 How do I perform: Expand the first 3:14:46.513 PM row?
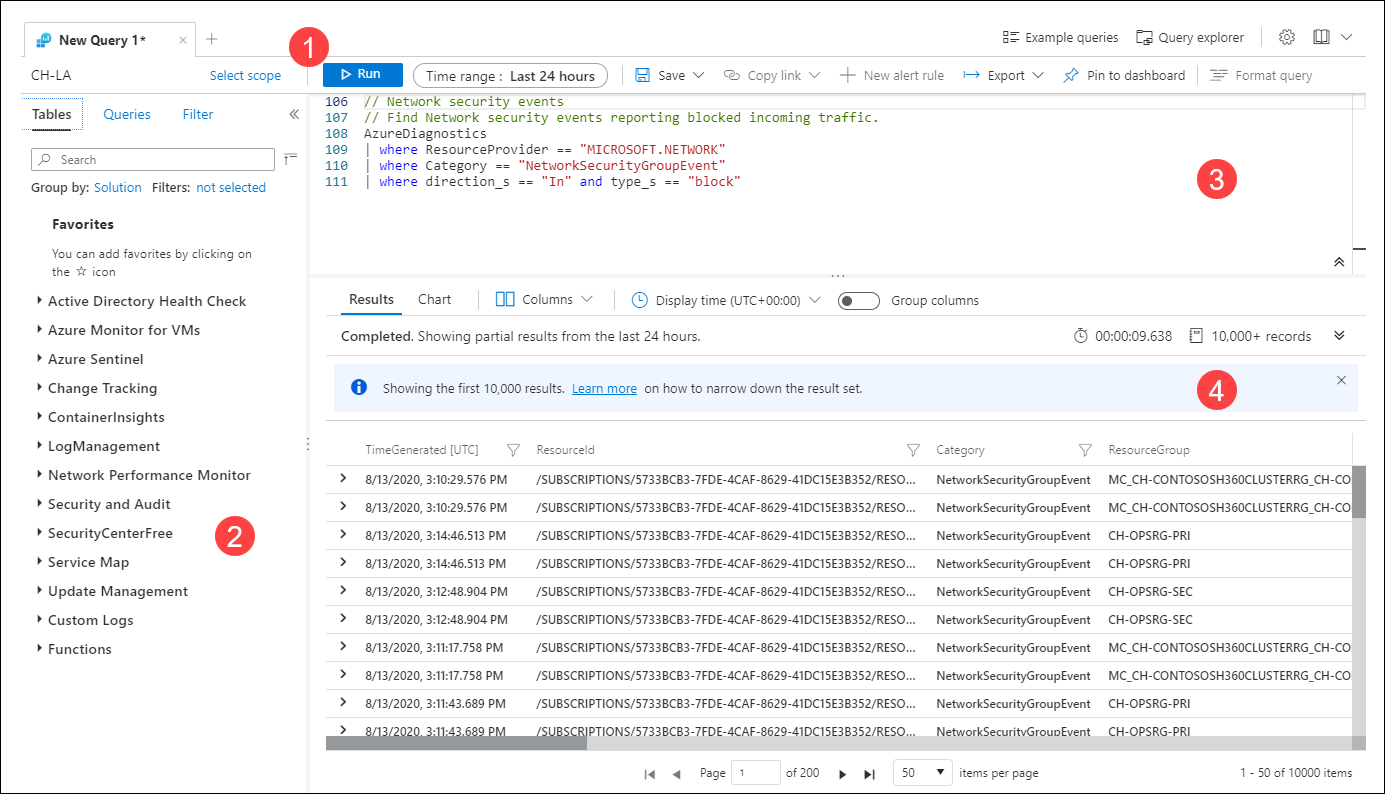tap(343, 535)
